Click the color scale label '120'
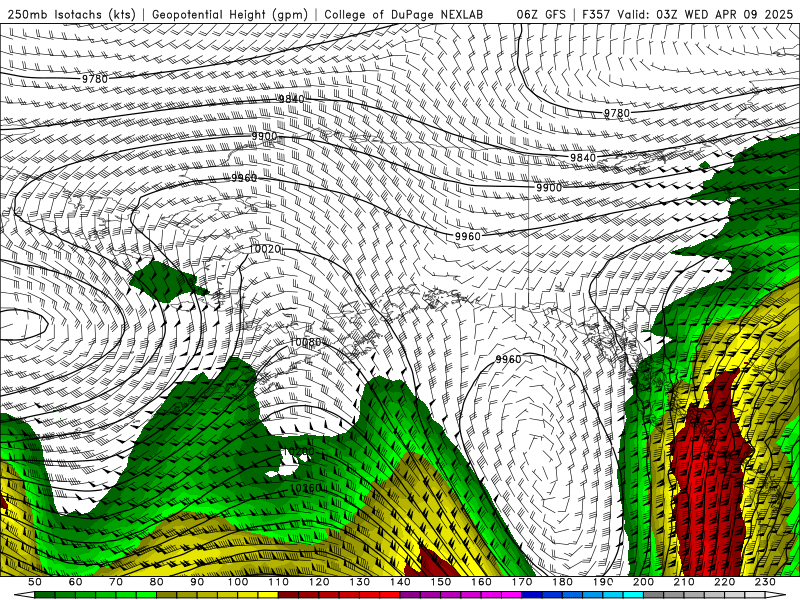This screenshot has height=600, width=800. [319, 582]
